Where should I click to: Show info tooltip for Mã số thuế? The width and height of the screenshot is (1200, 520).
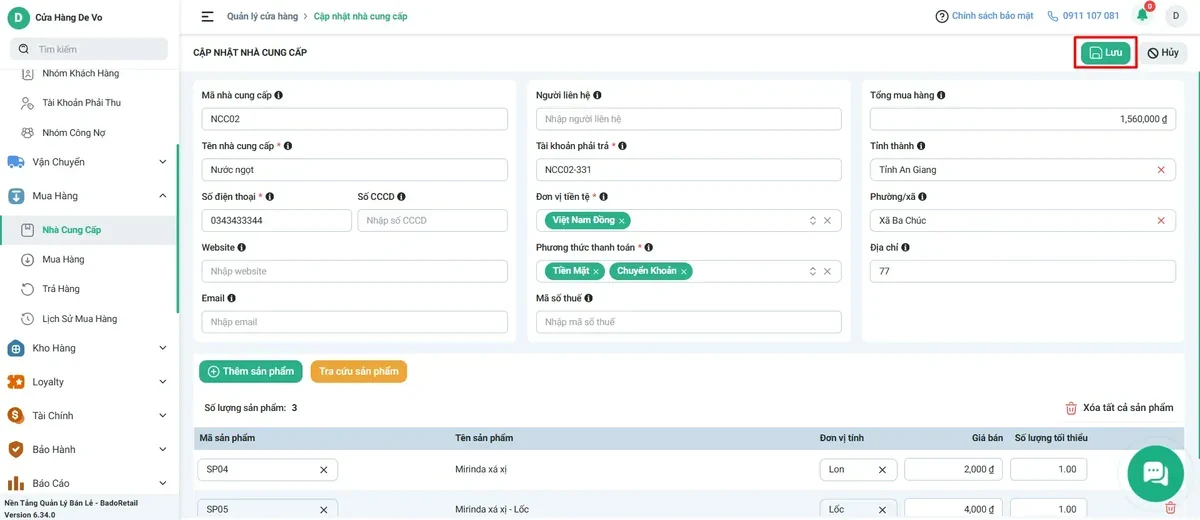point(588,298)
